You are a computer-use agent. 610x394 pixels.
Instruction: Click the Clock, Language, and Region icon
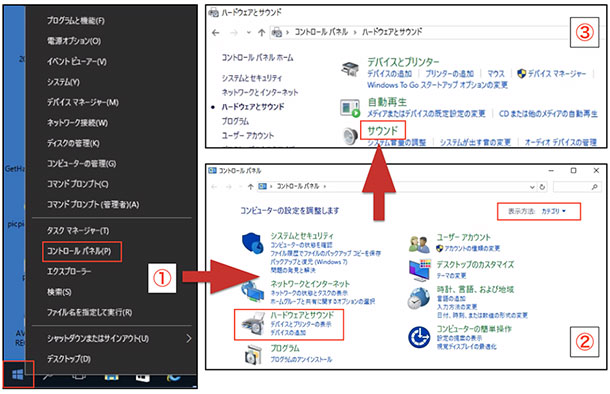click(x=419, y=298)
